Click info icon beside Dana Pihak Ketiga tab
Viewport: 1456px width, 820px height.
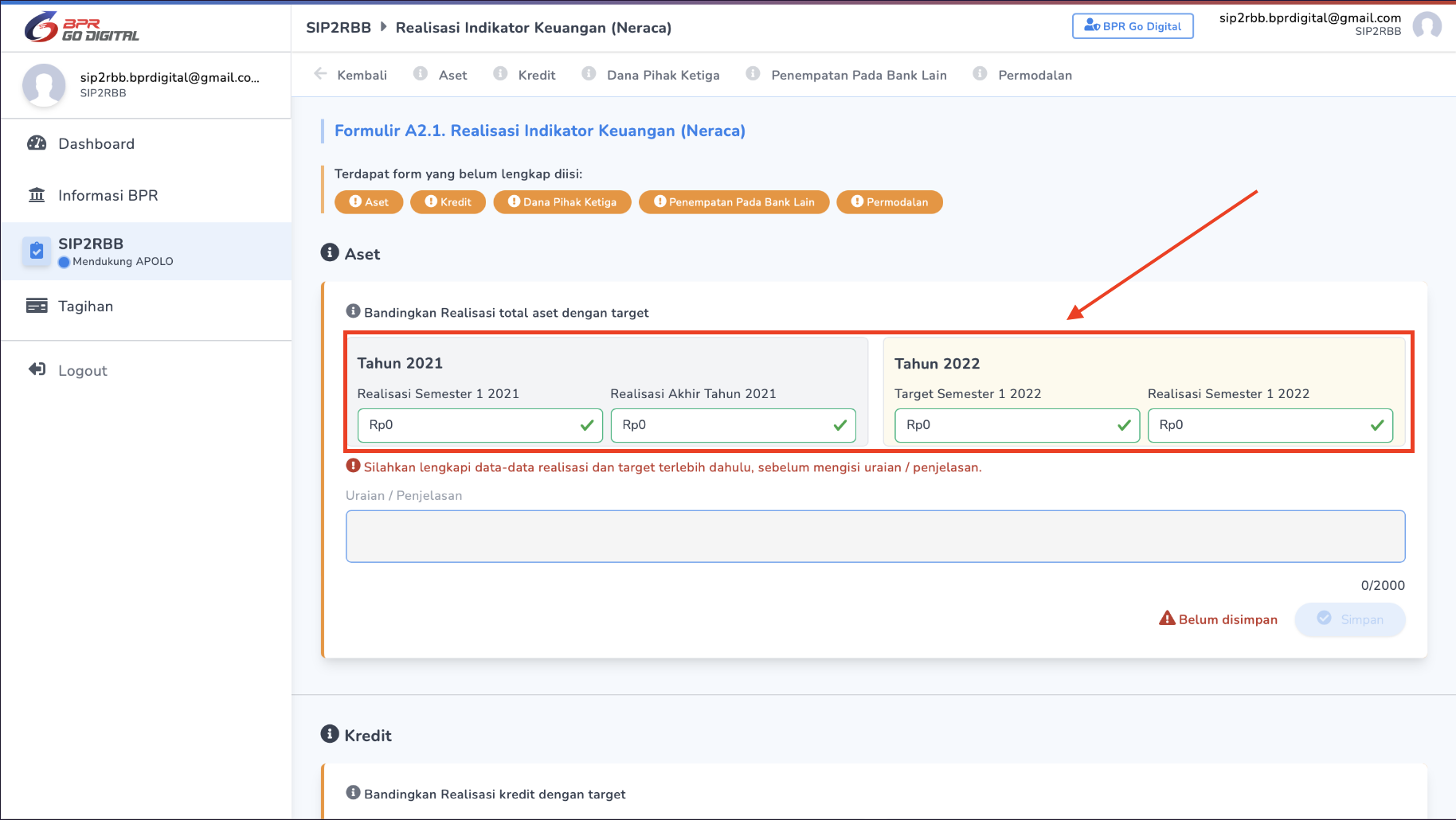coord(589,74)
